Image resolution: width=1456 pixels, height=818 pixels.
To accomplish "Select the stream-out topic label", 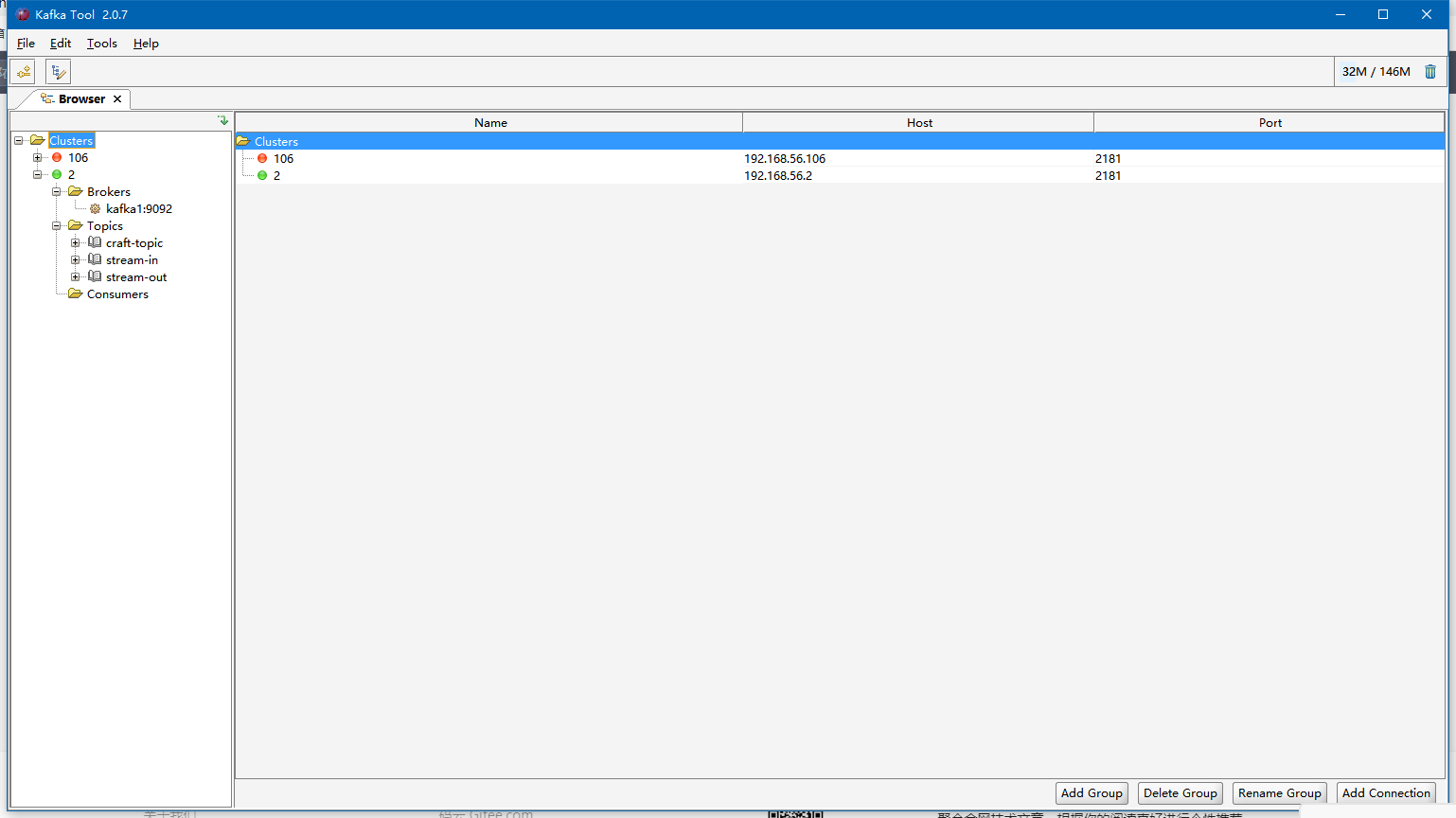I will [x=136, y=277].
